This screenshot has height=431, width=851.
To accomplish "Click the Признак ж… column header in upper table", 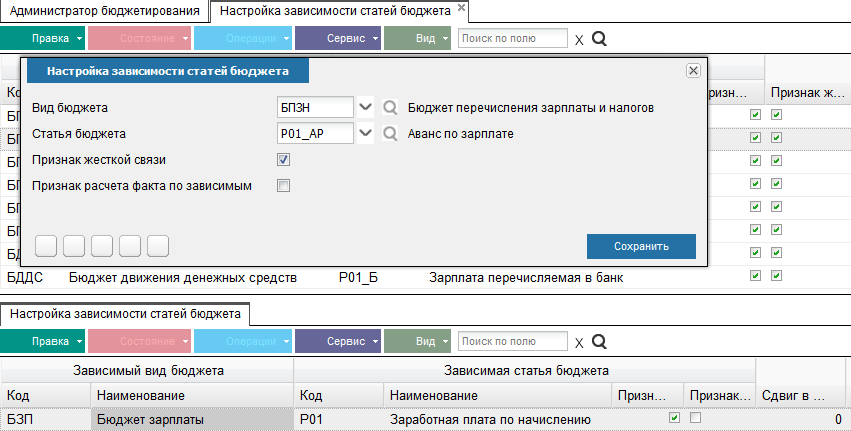I will 807,93.
